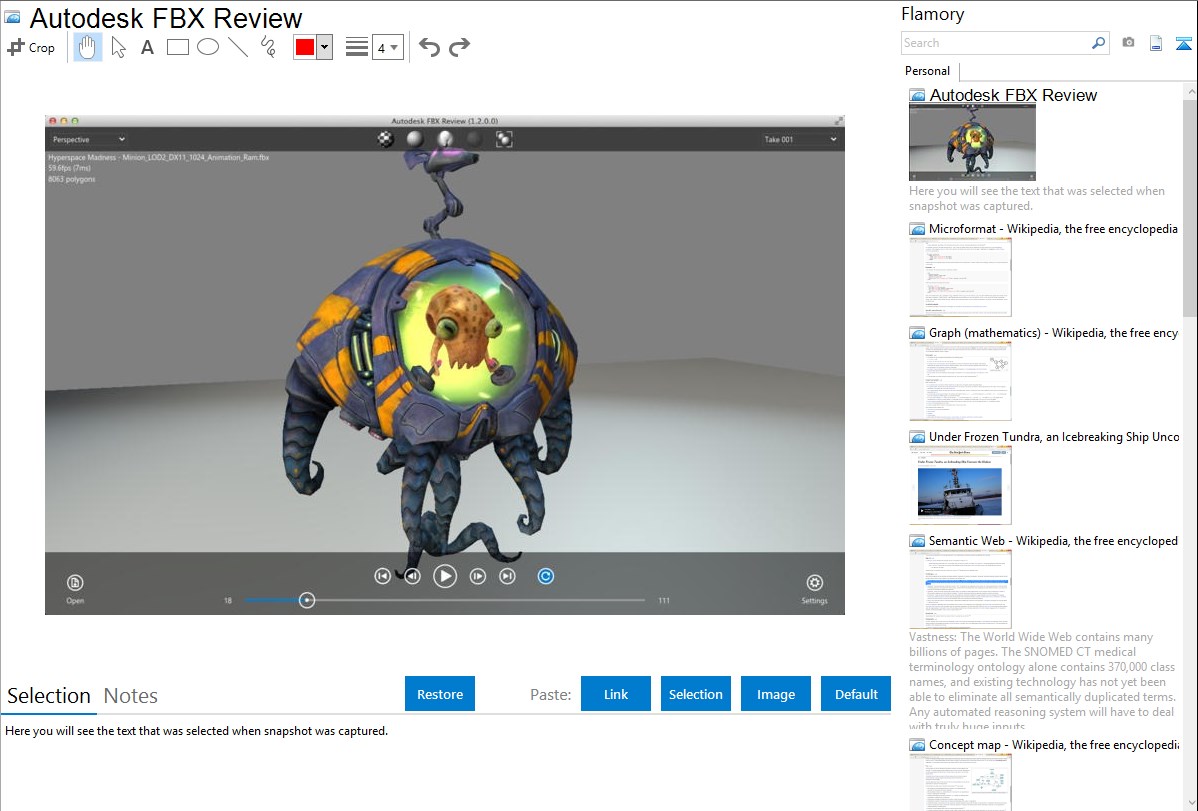1198x811 pixels.
Task: Open the Microformat Wikipedia snapshot title
Action: point(1053,229)
